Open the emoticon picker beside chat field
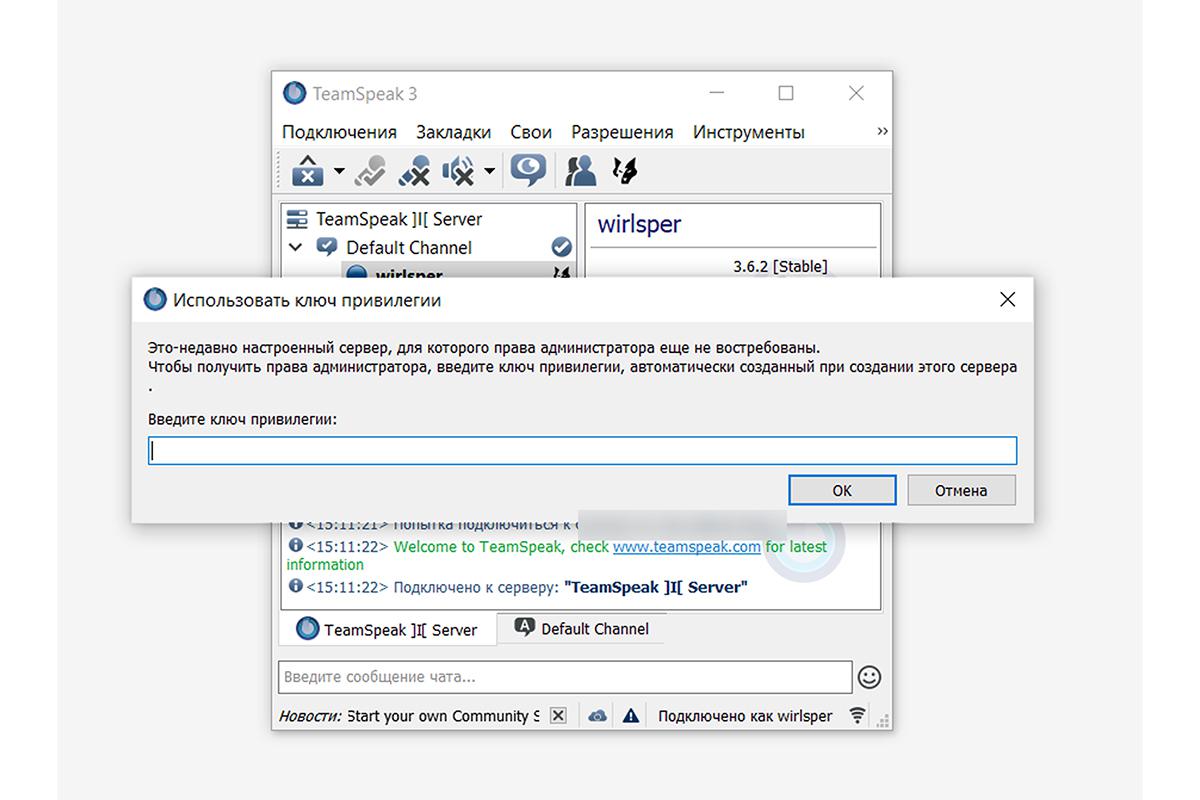Image resolution: width=1200 pixels, height=800 pixels. click(x=868, y=677)
